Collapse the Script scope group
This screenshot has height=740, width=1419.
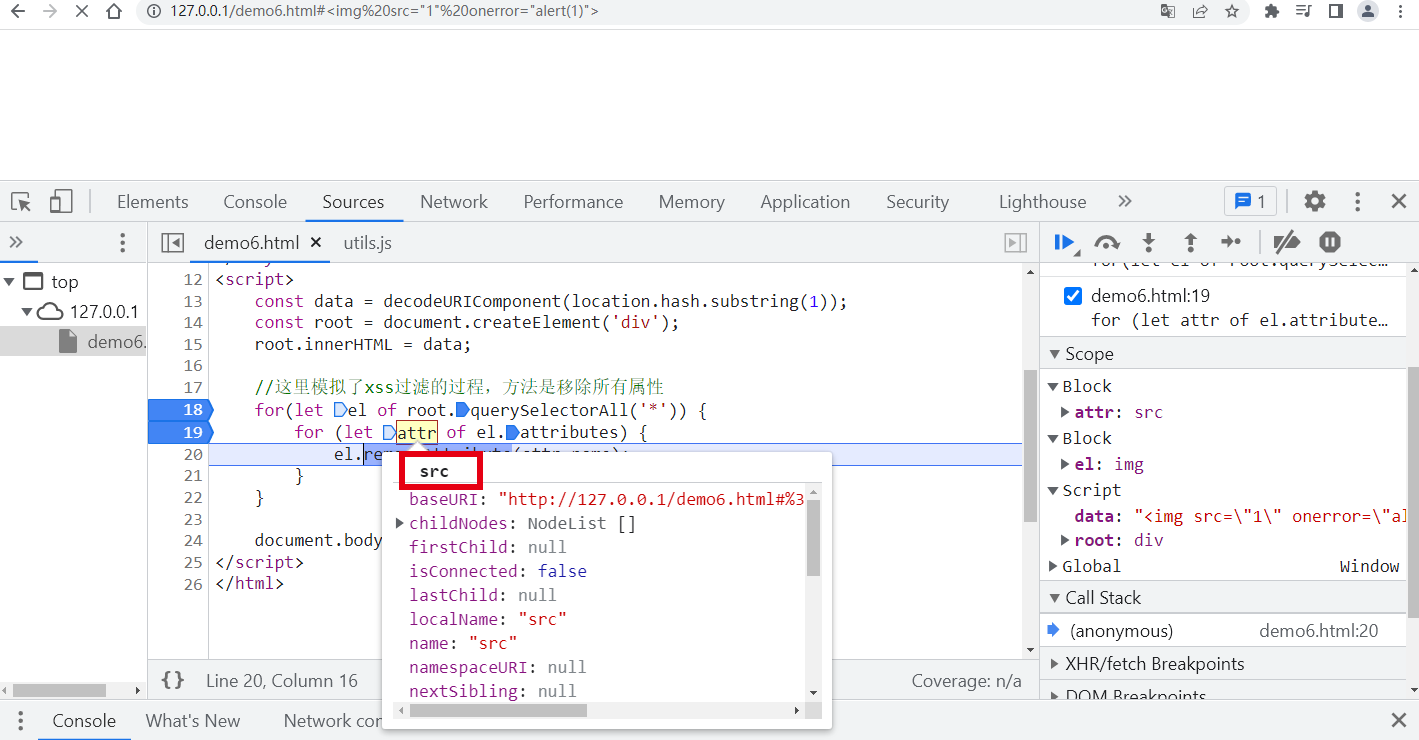[x=1053, y=490]
